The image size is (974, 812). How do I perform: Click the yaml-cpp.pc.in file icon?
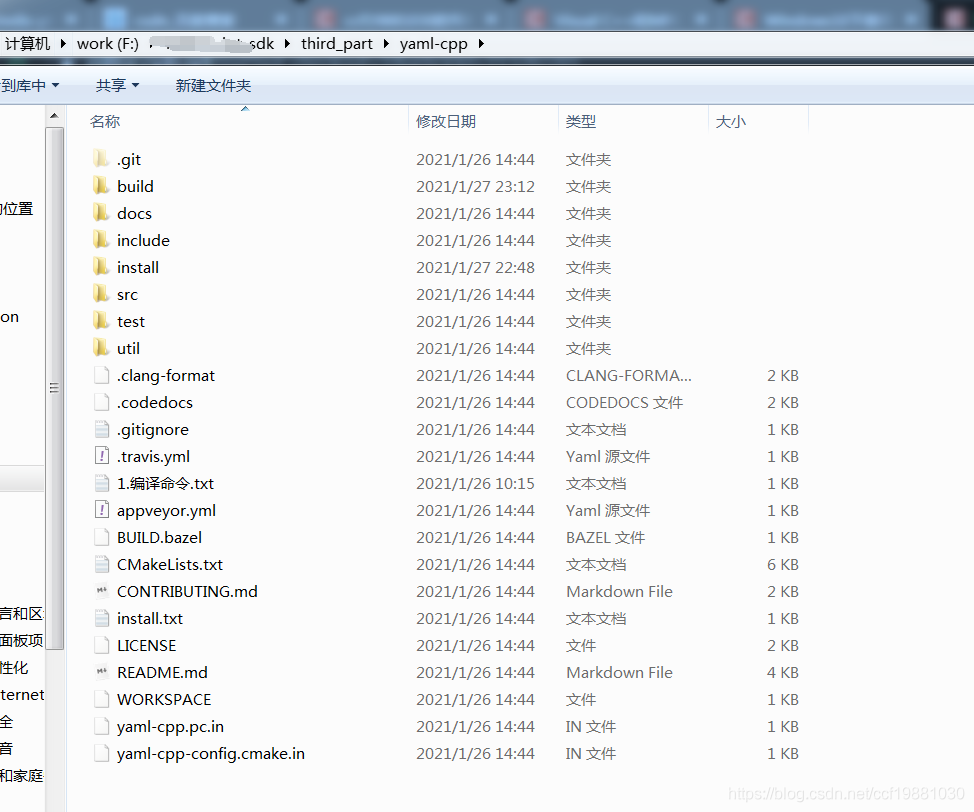[101, 726]
